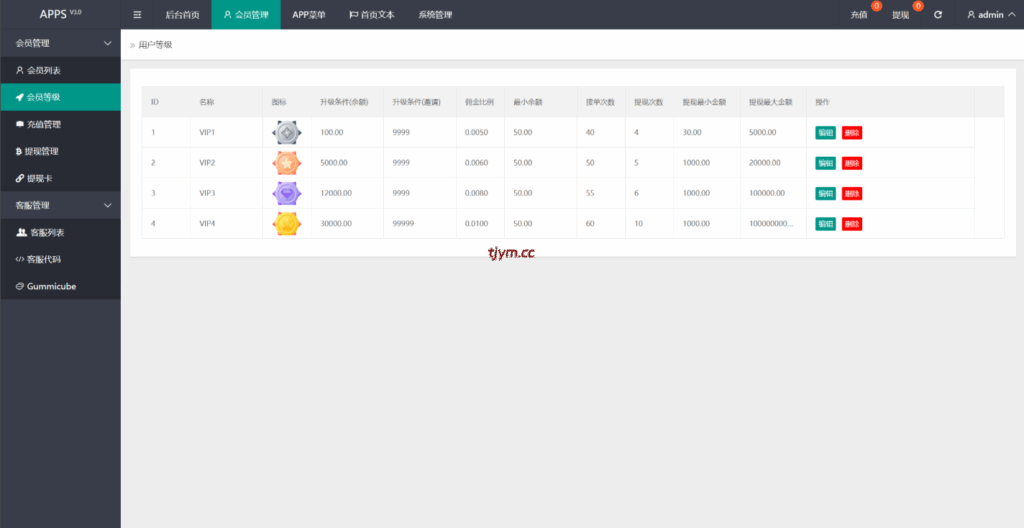Open 首页文本 in the top navigation

(x=371, y=15)
